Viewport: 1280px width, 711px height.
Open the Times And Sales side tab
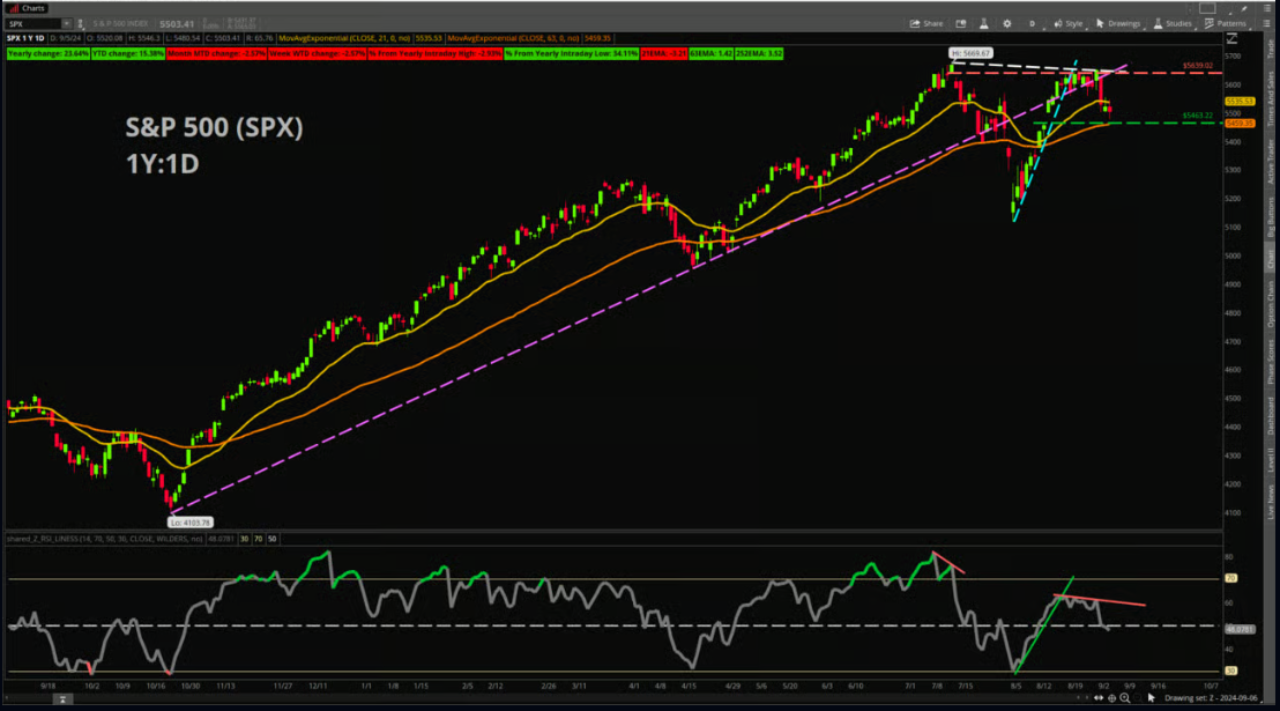pos(1271,98)
